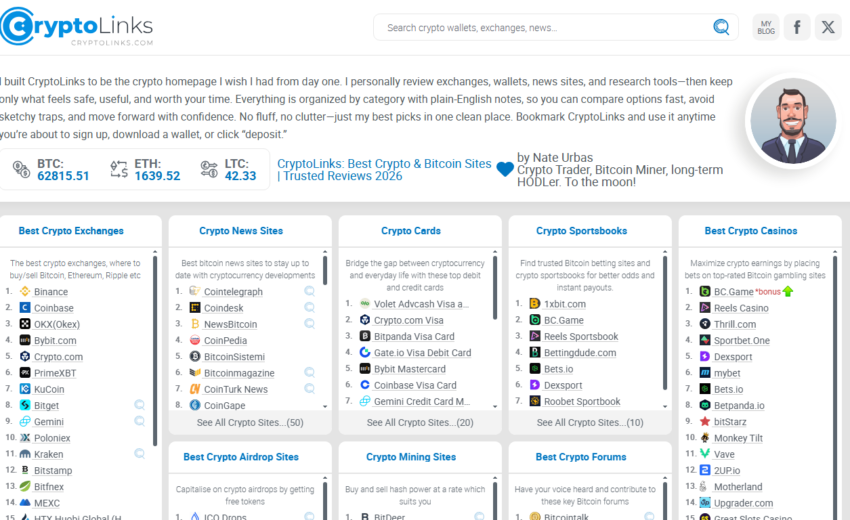Click the BTC price coins icon
This screenshot has height=520, width=850.
[22, 169]
